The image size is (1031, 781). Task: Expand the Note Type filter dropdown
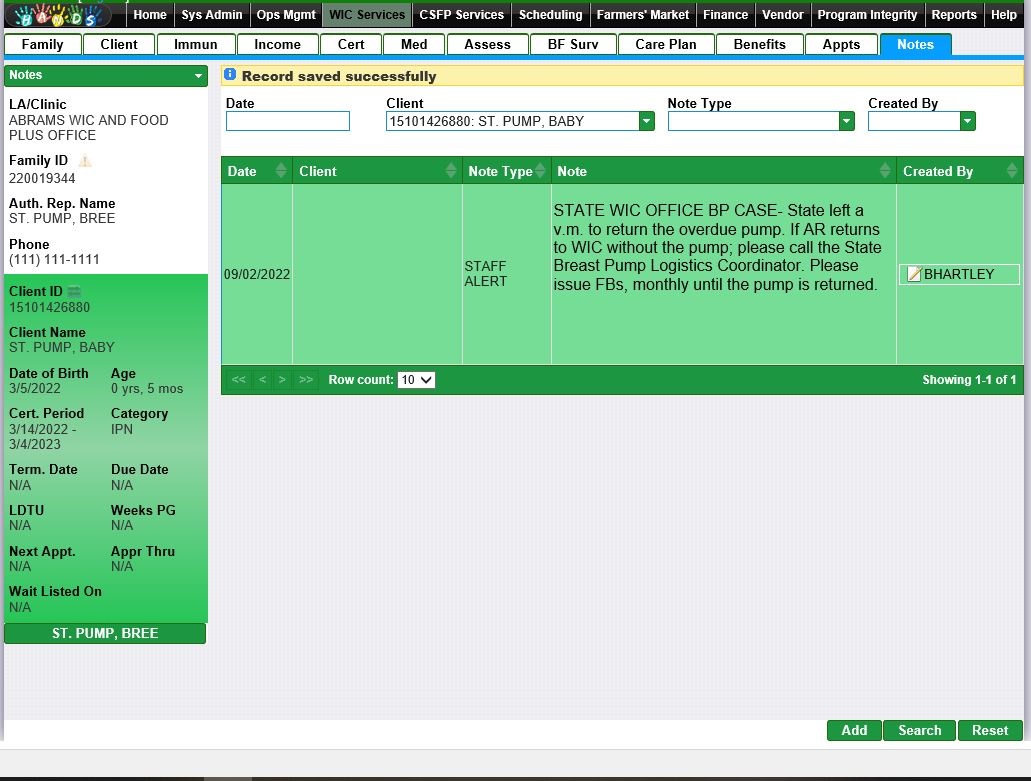coord(847,121)
